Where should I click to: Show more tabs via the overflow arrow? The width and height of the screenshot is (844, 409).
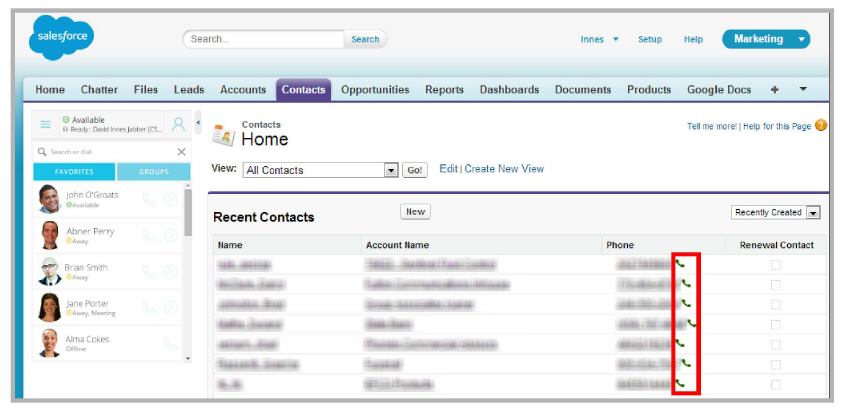tap(803, 89)
